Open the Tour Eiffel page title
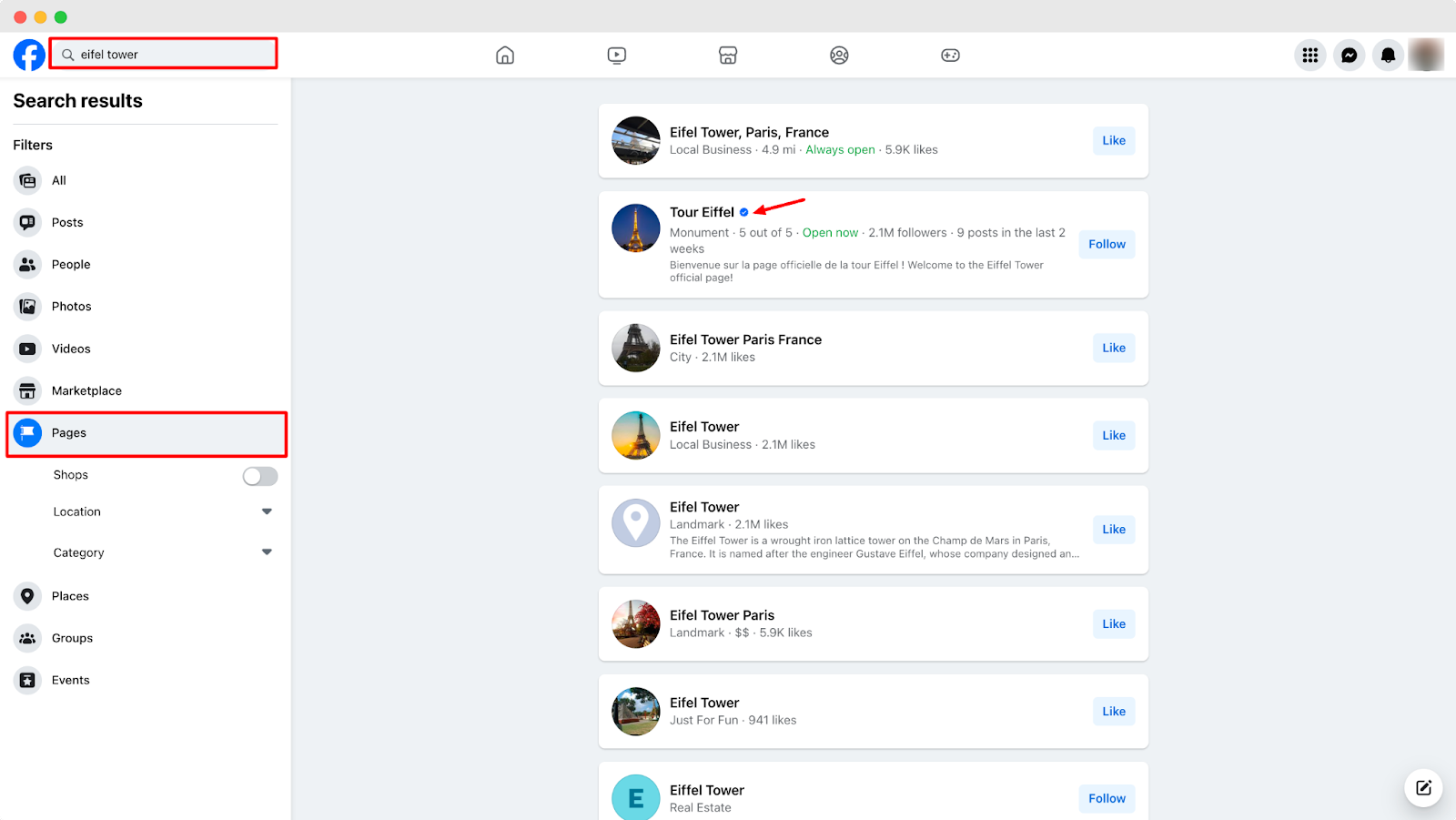 702,212
